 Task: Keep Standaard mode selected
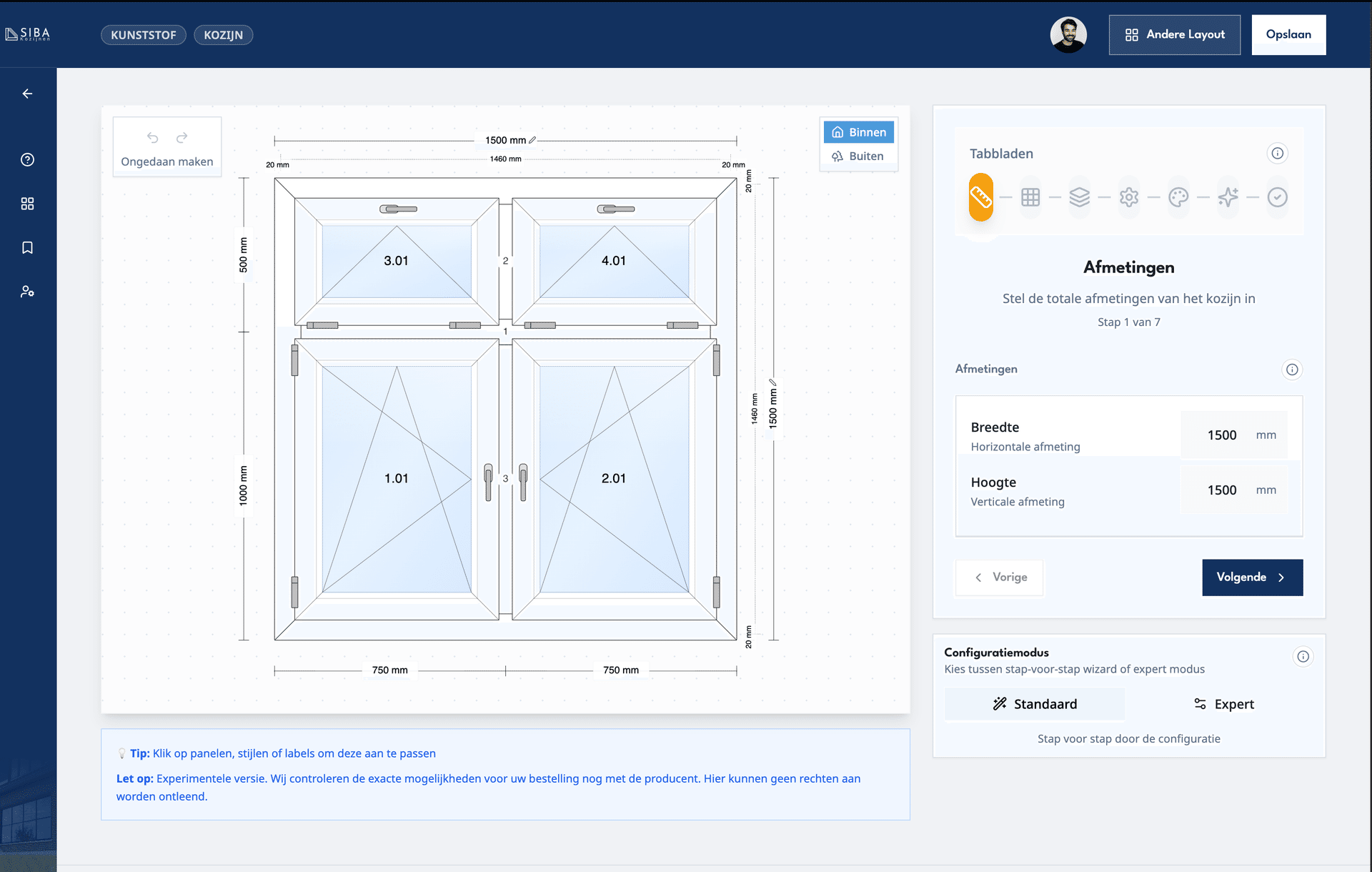1034,704
